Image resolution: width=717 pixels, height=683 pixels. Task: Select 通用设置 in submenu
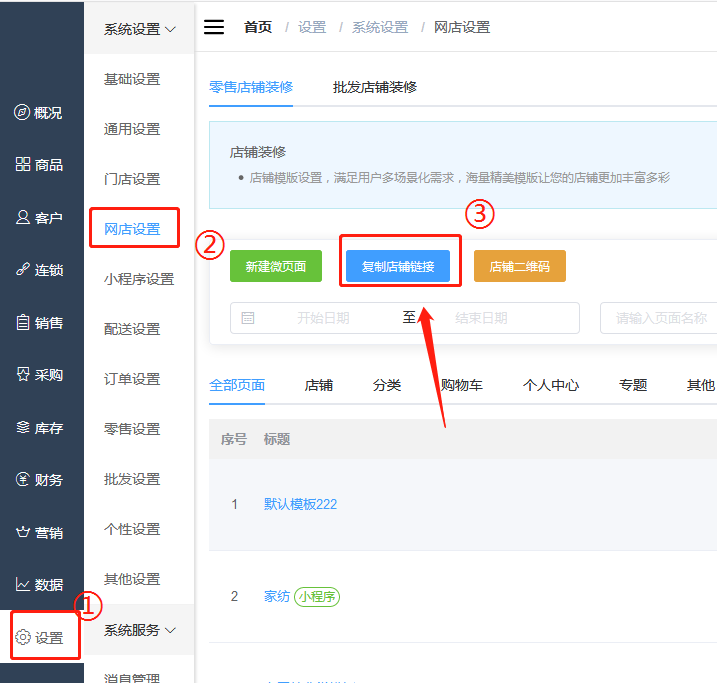[132, 129]
